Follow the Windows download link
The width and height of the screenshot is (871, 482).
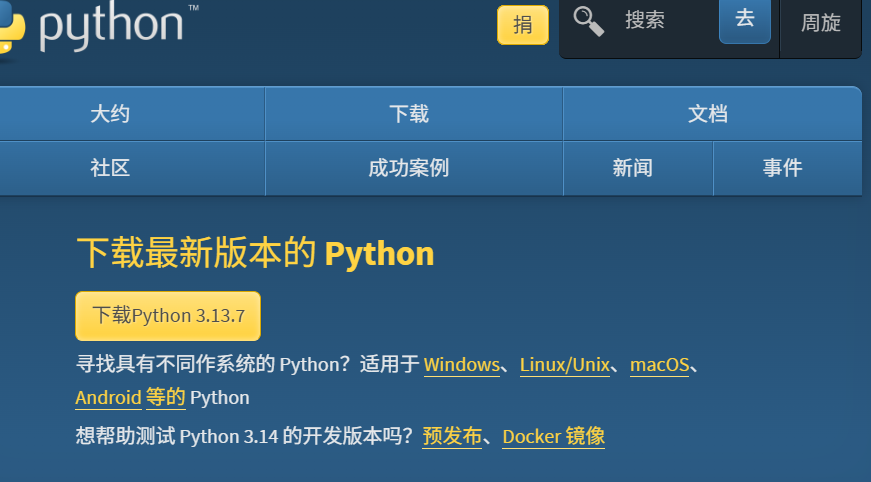pyautogui.click(x=462, y=365)
